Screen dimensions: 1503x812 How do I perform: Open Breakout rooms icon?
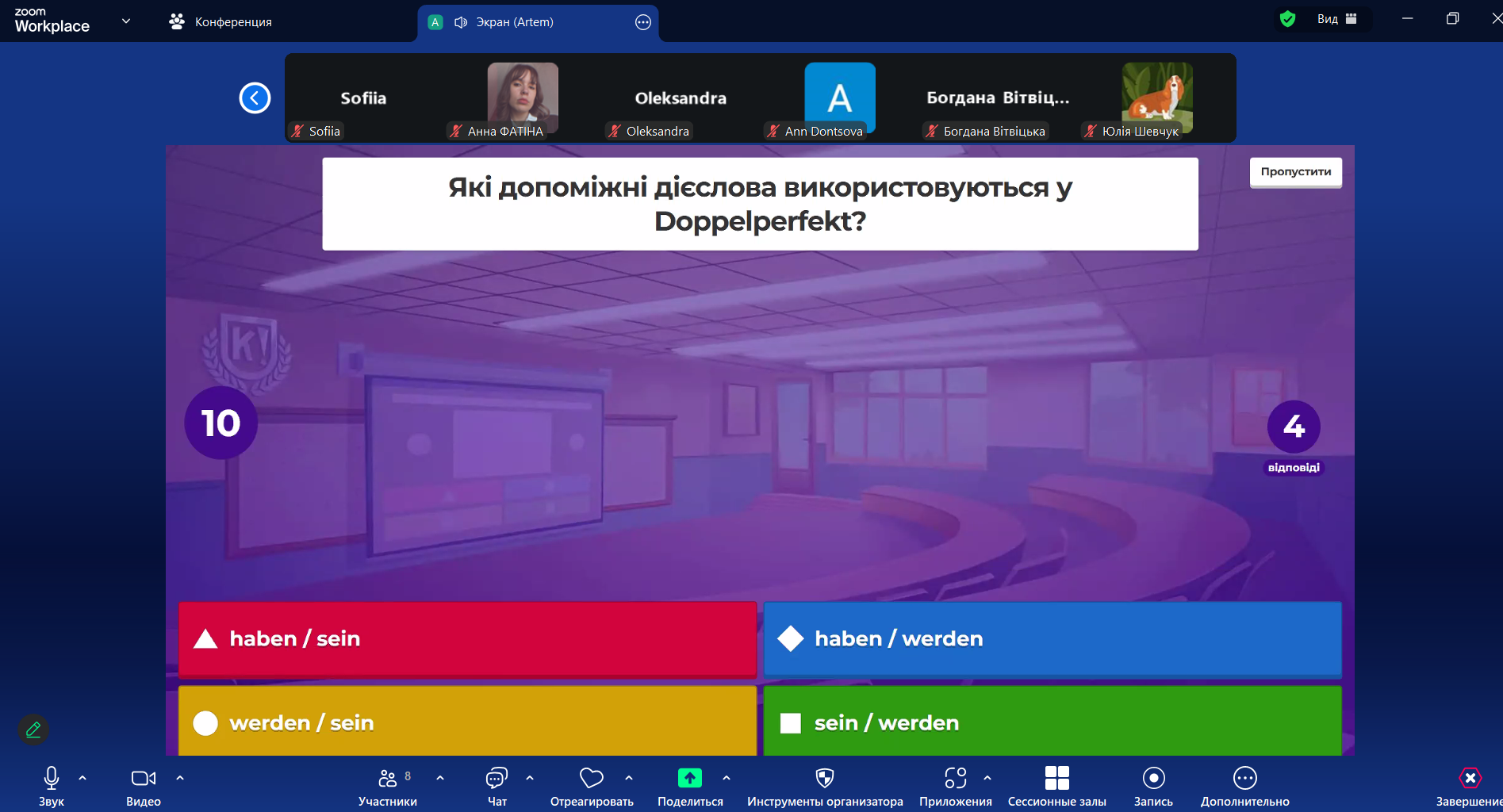[1056, 779]
